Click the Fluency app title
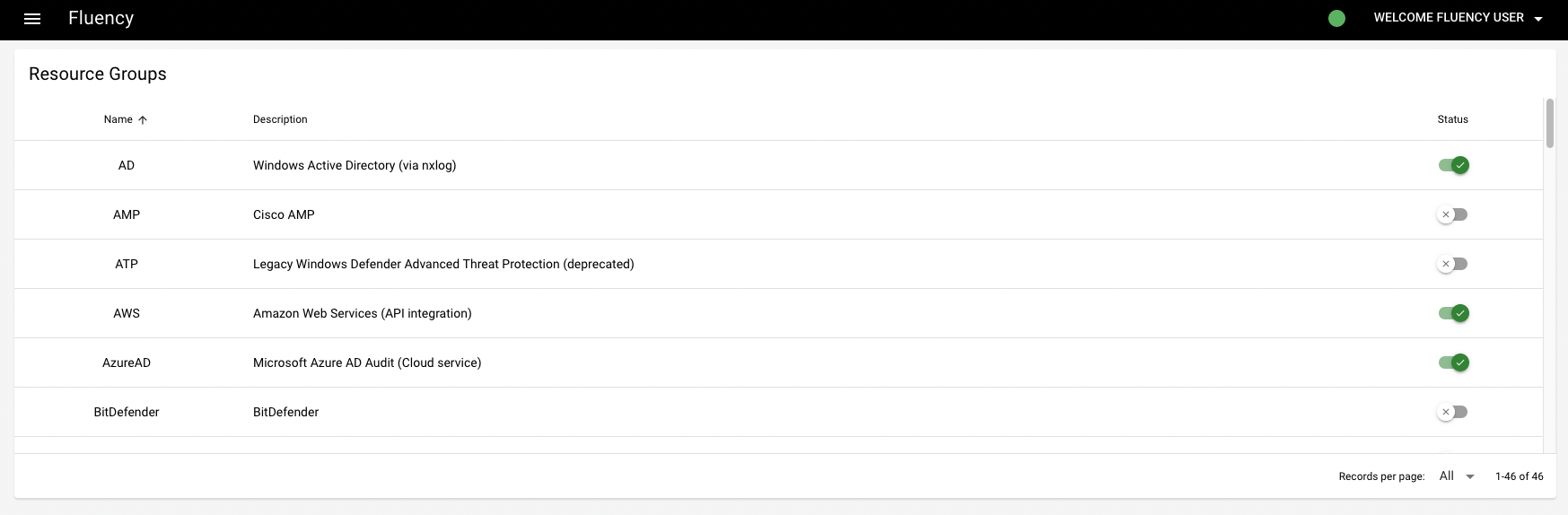Image resolution: width=1568 pixels, height=515 pixels. (x=101, y=19)
